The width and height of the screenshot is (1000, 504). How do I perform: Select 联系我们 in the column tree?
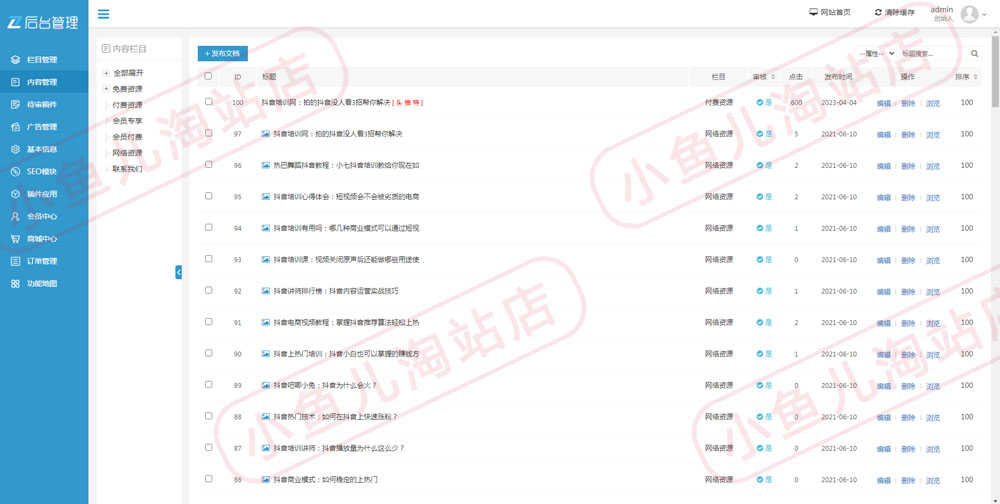(128, 169)
